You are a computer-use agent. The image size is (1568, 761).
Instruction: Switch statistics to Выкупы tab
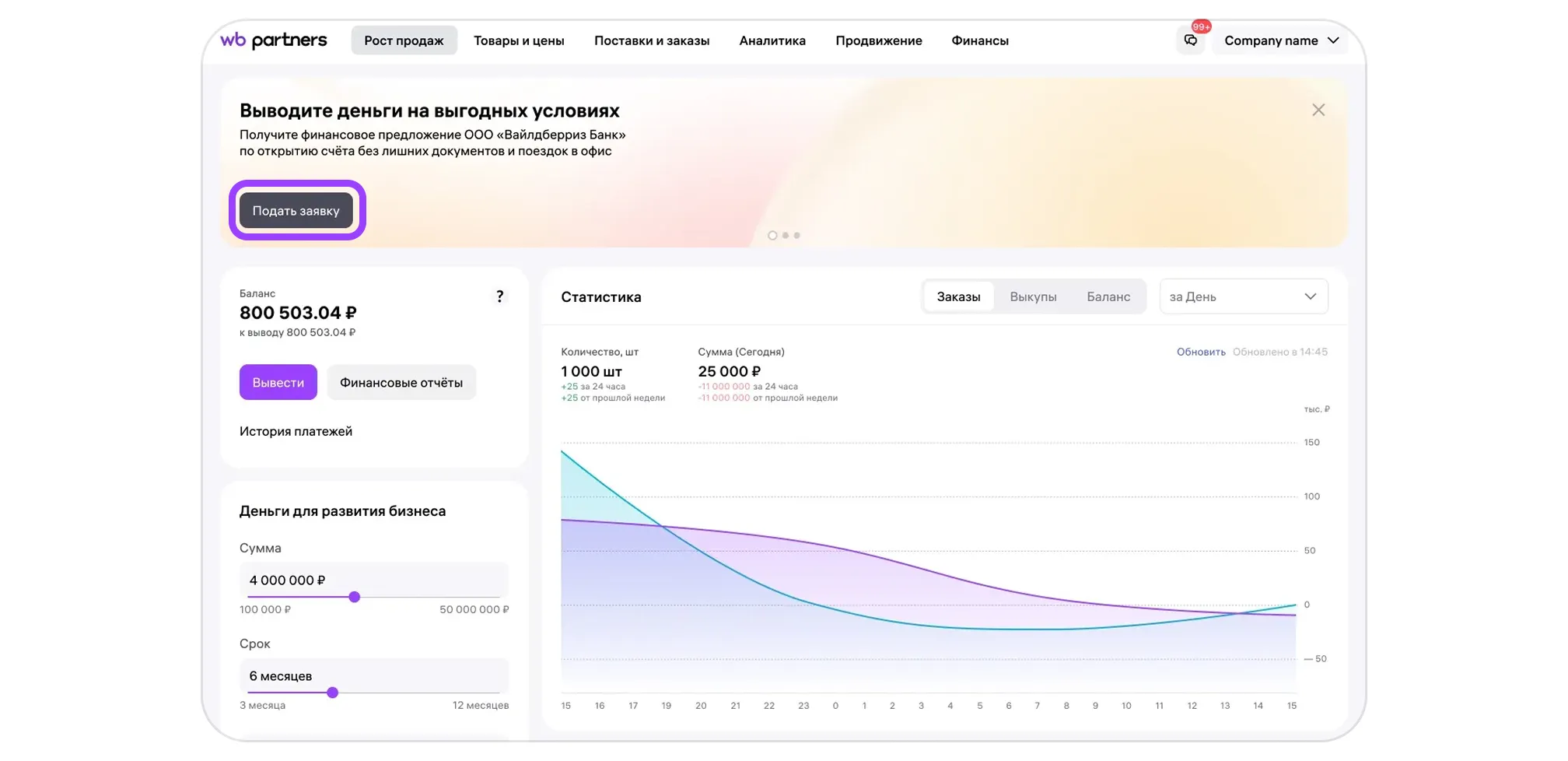point(1032,296)
